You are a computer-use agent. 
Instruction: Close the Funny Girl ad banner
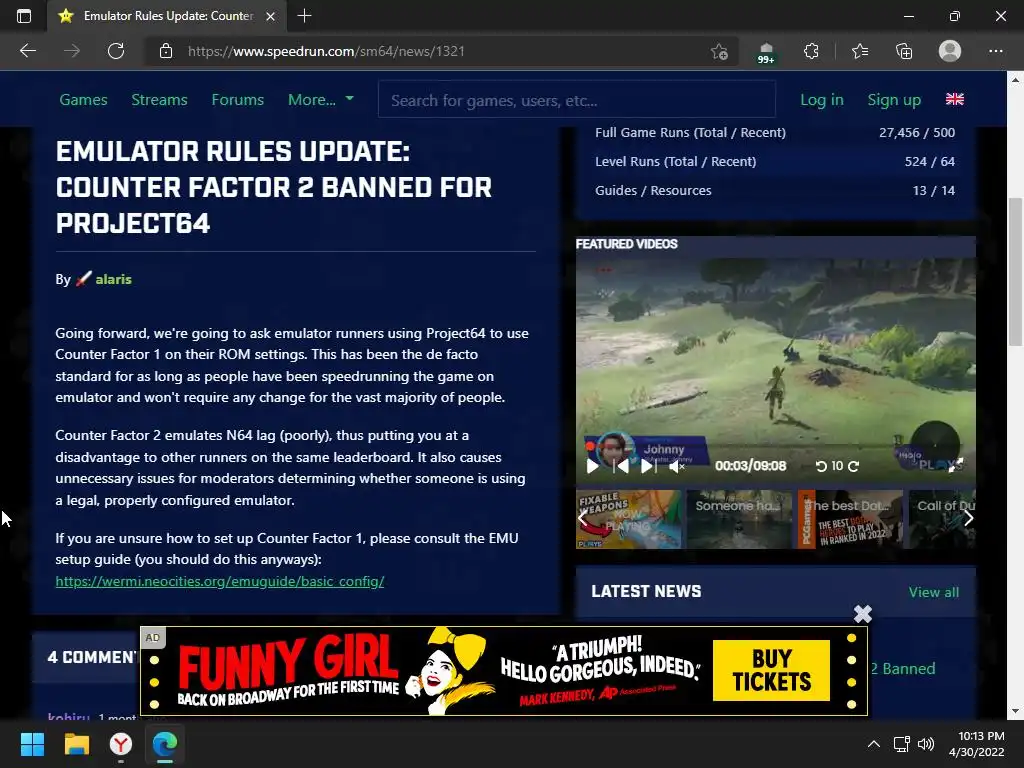point(863,614)
